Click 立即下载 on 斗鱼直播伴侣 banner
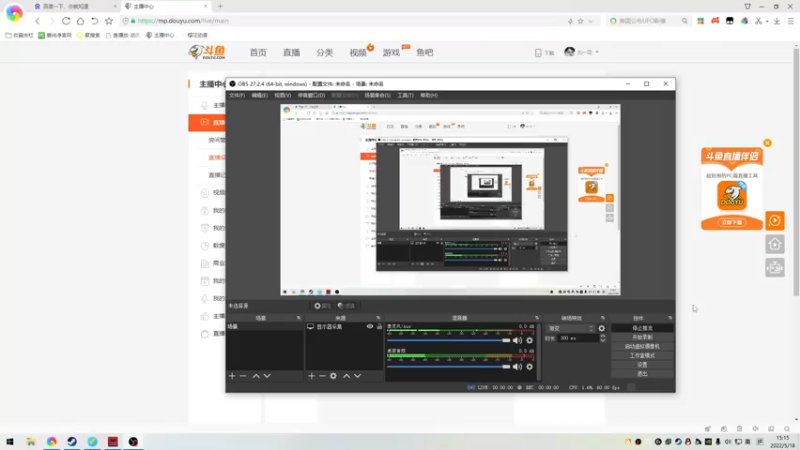800x450 pixels. pyautogui.click(x=732, y=222)
